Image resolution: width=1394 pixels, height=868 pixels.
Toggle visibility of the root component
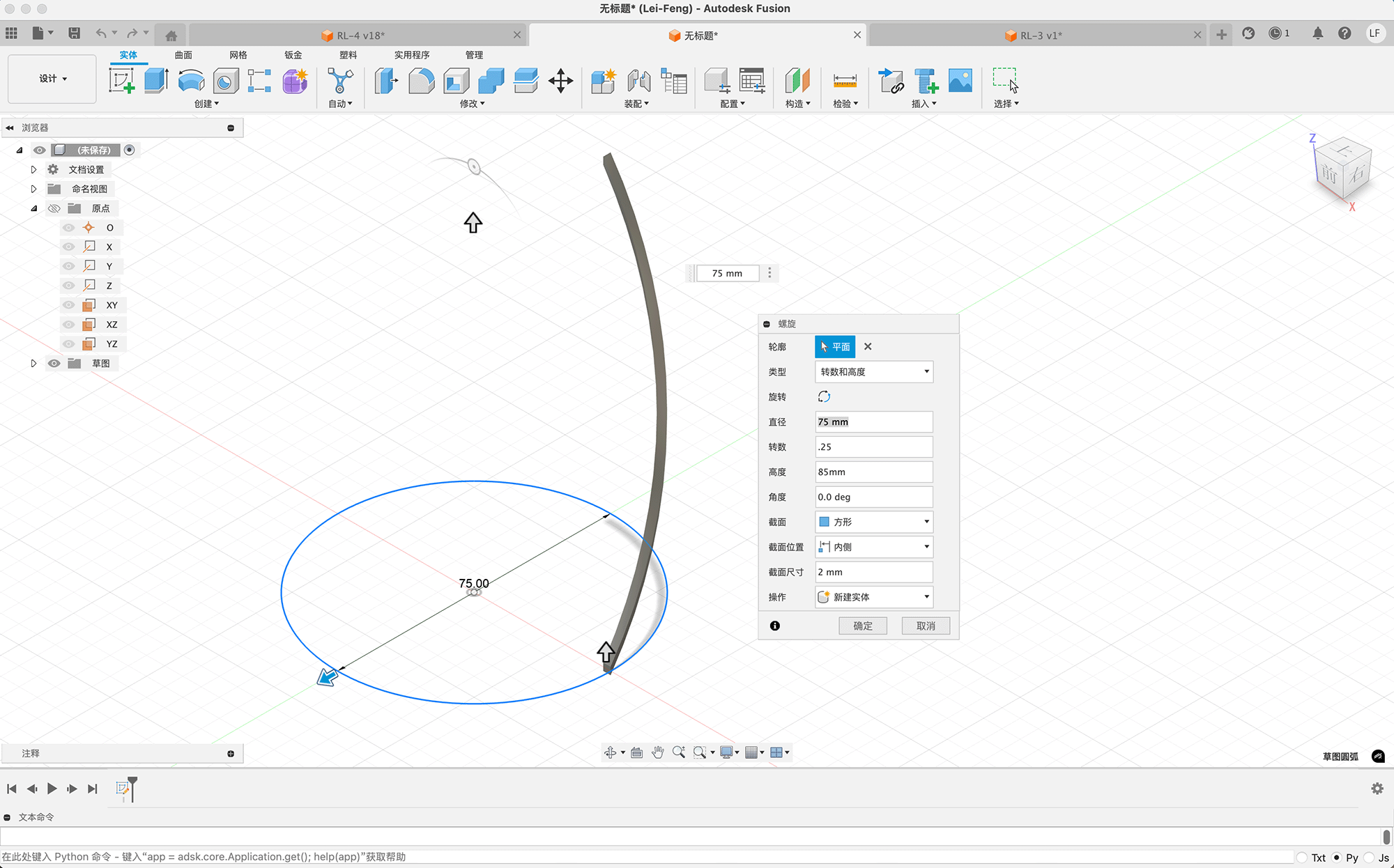pyautogui.click(x=39, y=150)
